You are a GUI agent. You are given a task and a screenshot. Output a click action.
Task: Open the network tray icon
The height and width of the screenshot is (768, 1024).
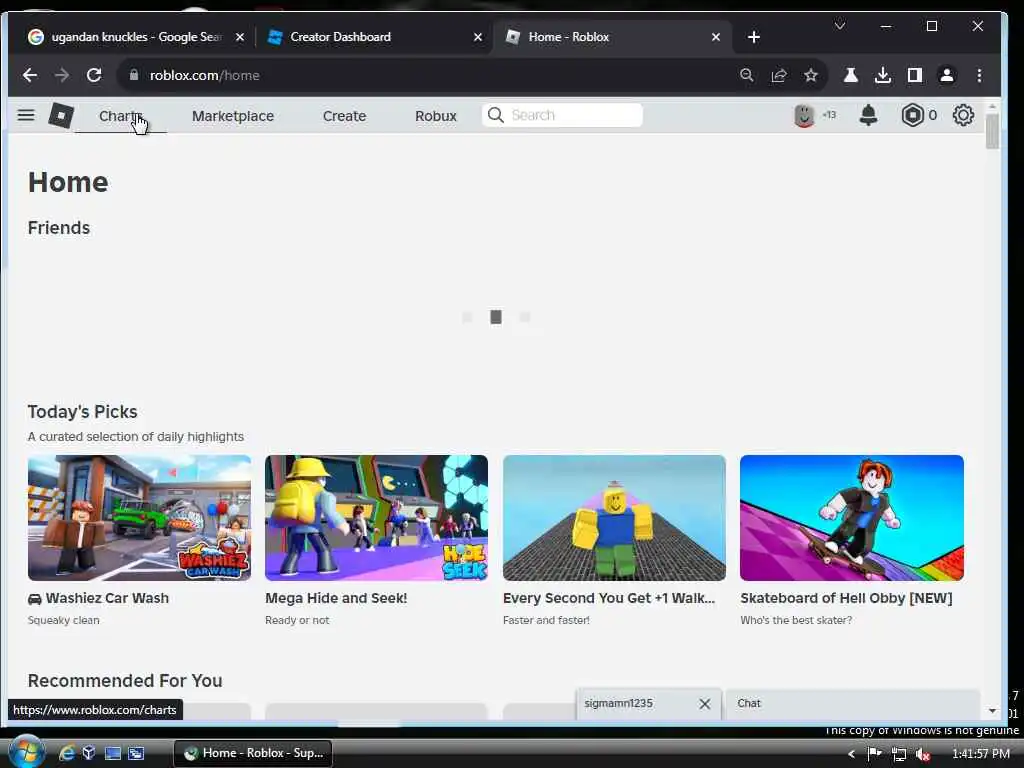click(x=899, y=754)
